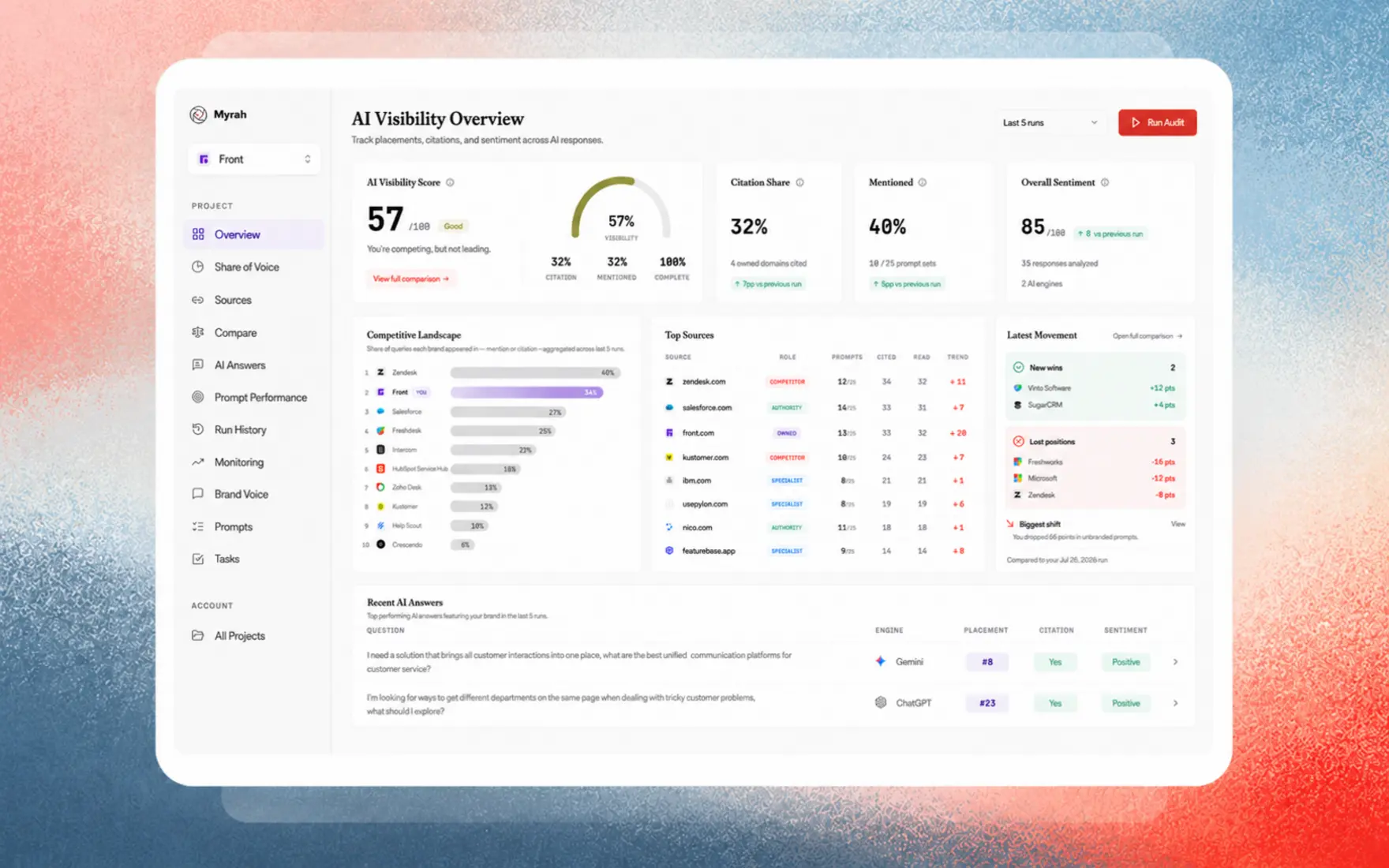
Task: Click kustomer.com source row
Action: [816, 458]
